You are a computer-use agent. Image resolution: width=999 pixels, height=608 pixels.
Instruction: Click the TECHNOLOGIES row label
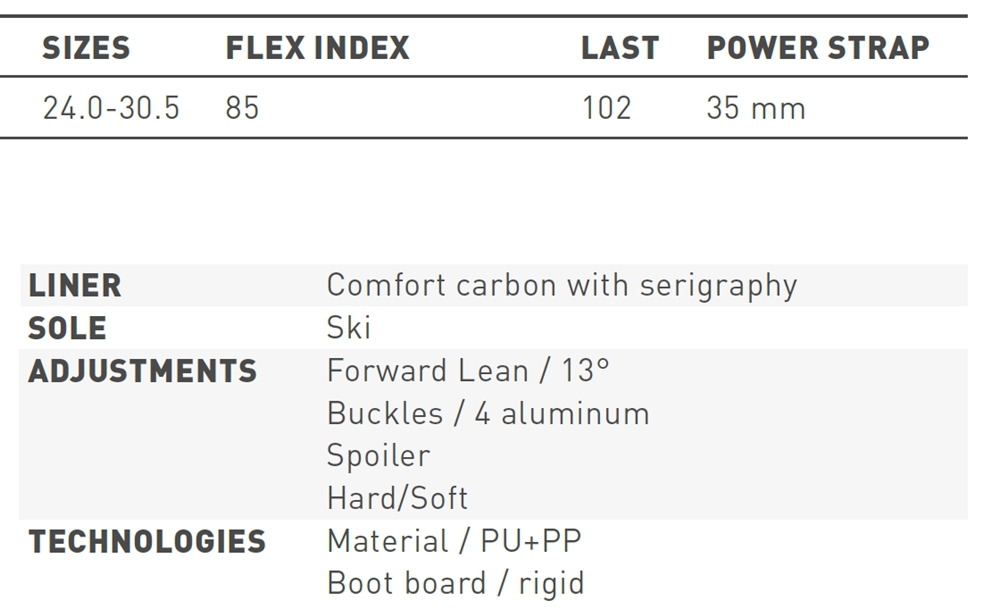point(147,541)
